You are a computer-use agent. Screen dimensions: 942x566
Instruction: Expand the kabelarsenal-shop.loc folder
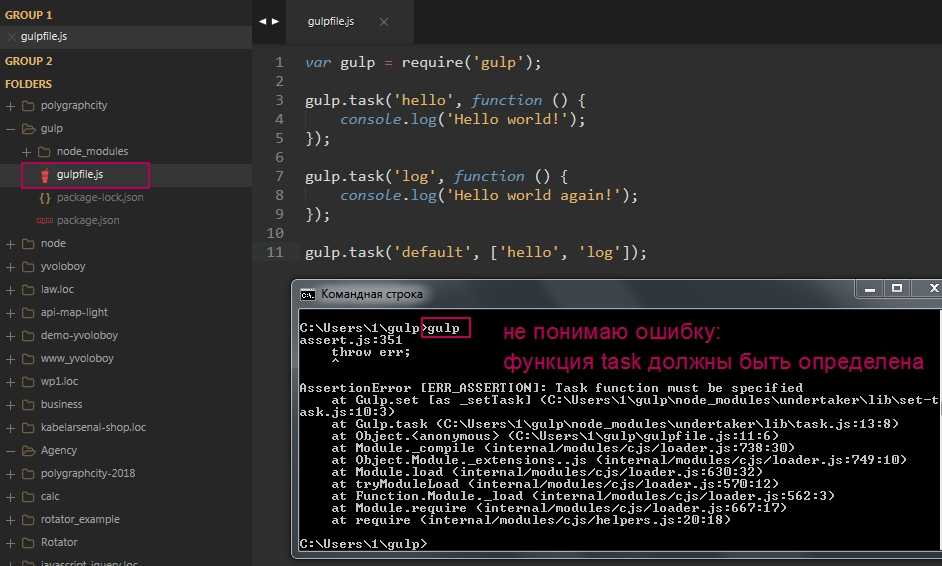[x=11, y=427]
